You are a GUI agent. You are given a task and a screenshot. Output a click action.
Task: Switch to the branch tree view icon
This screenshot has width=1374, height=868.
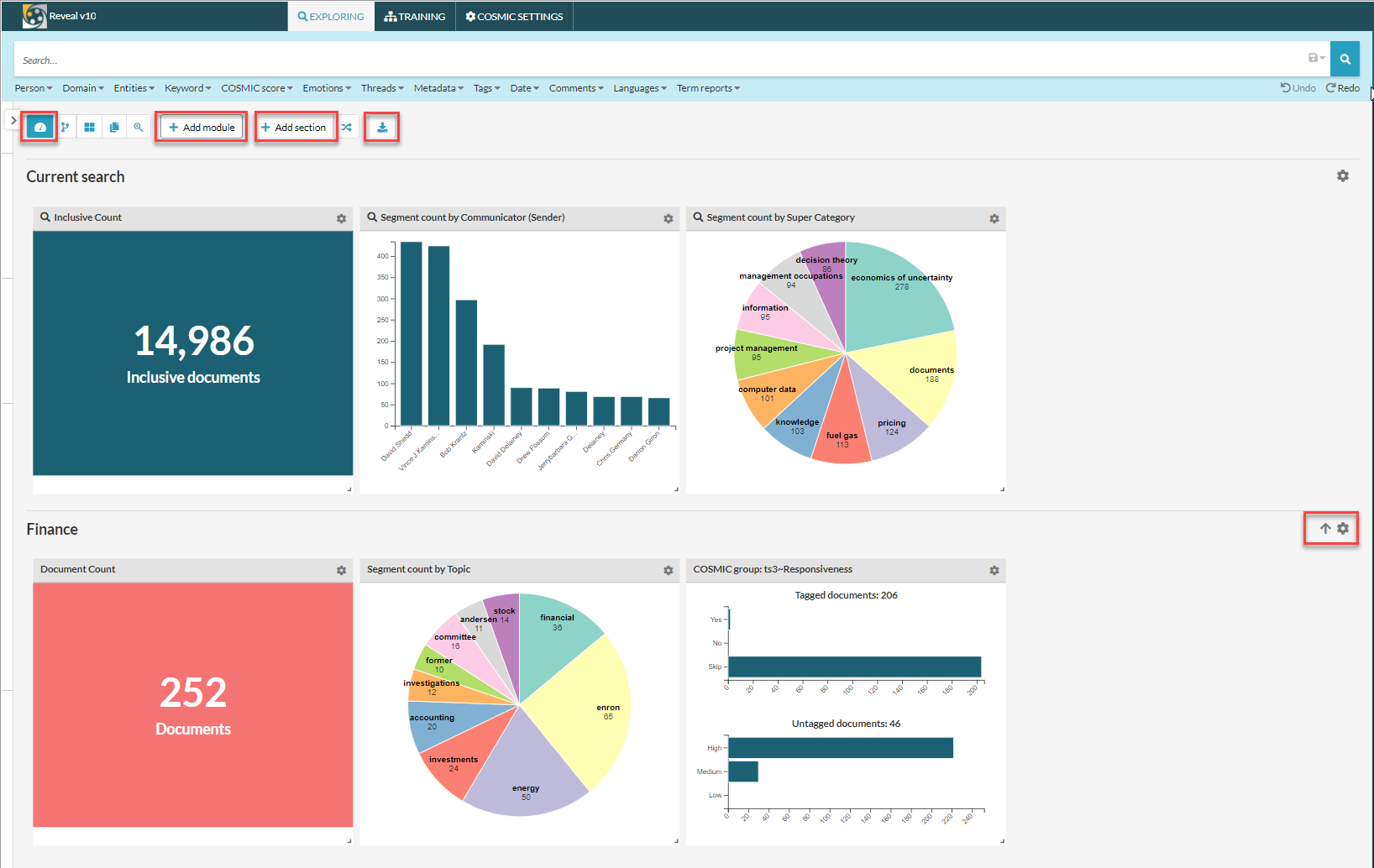[x=65, y=128]
